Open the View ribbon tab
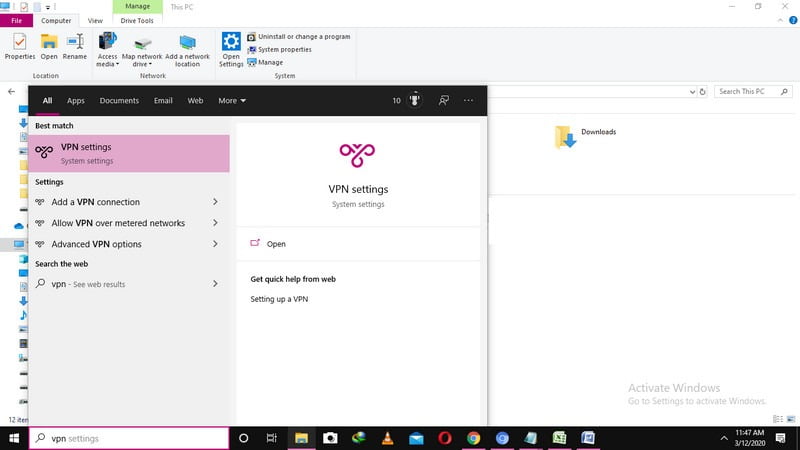 click(x=95, y=20)
